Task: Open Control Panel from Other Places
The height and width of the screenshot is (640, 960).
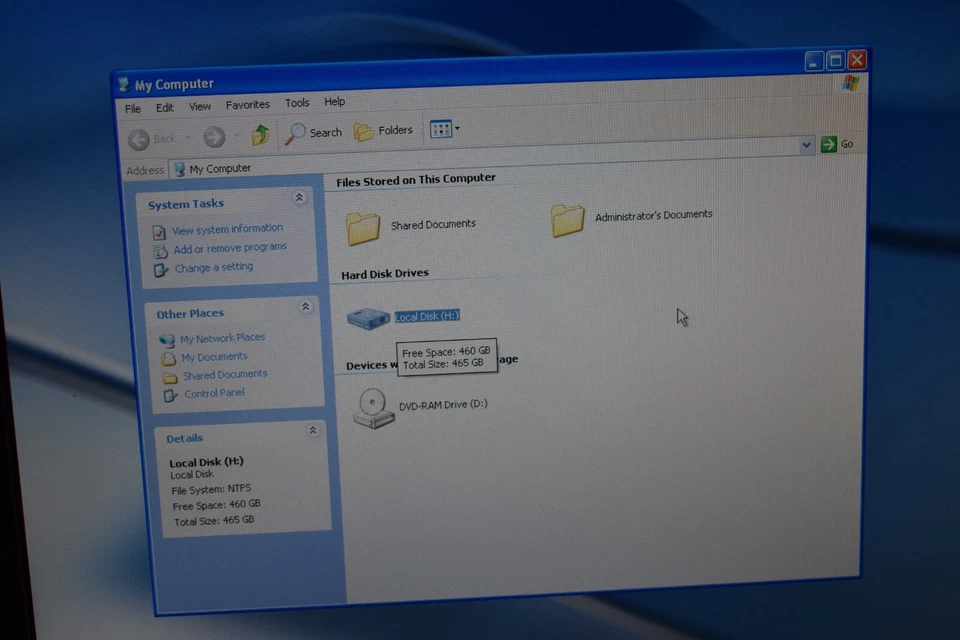Action: pos(214,393)
